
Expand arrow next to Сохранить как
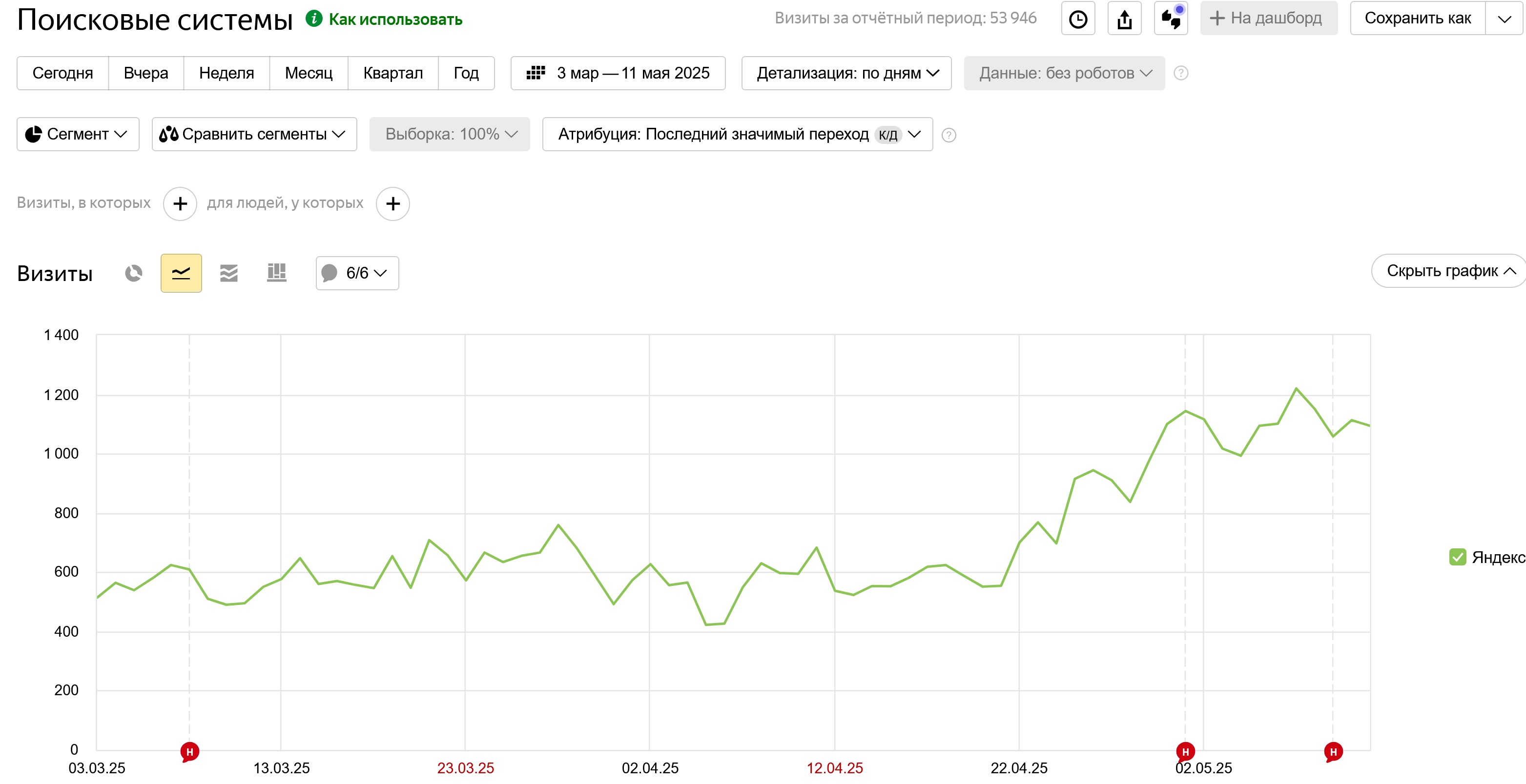pos(1504,19)
